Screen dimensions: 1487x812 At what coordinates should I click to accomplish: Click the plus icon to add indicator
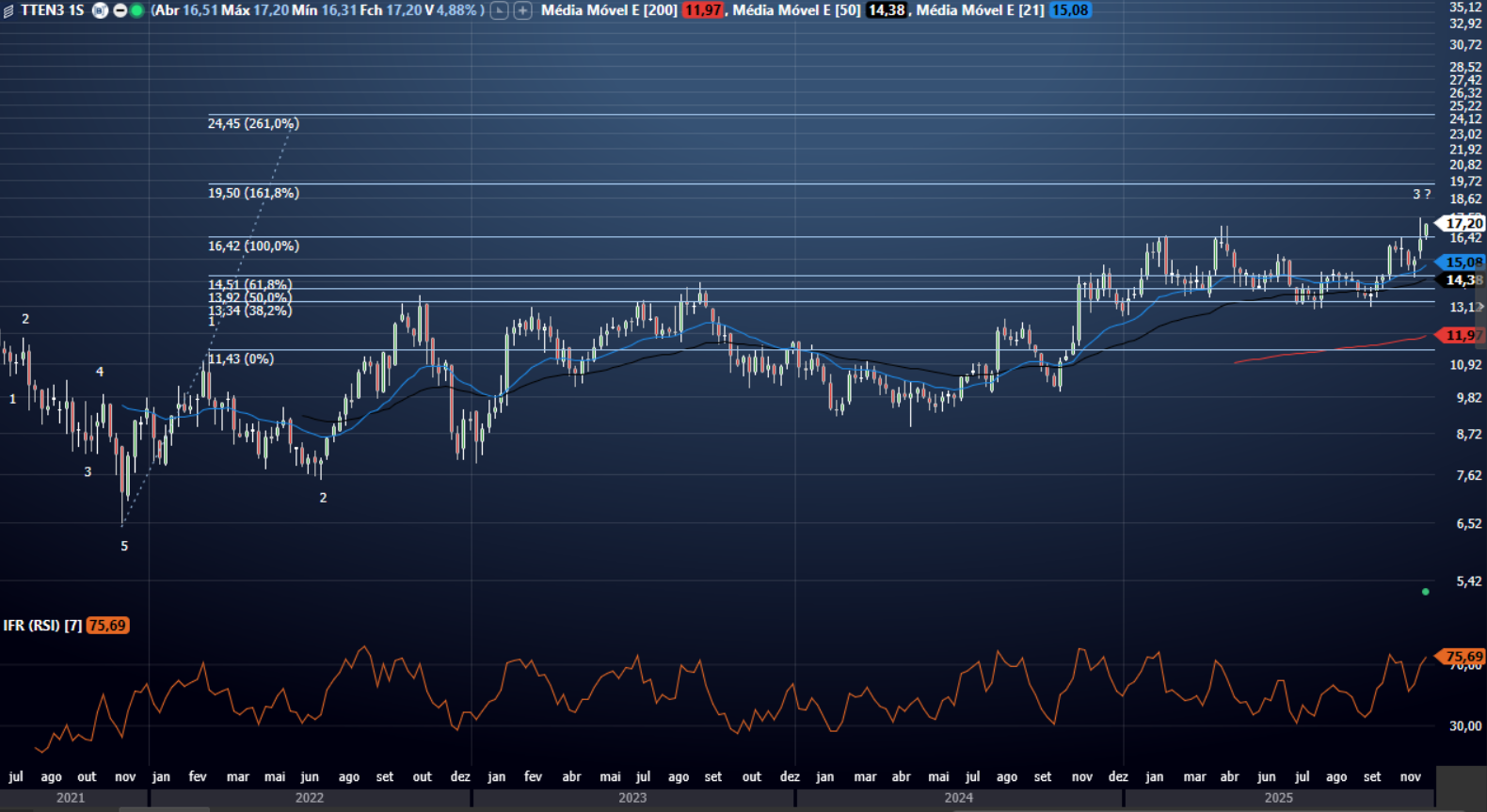pyautogui.click(x=522, y=10)
